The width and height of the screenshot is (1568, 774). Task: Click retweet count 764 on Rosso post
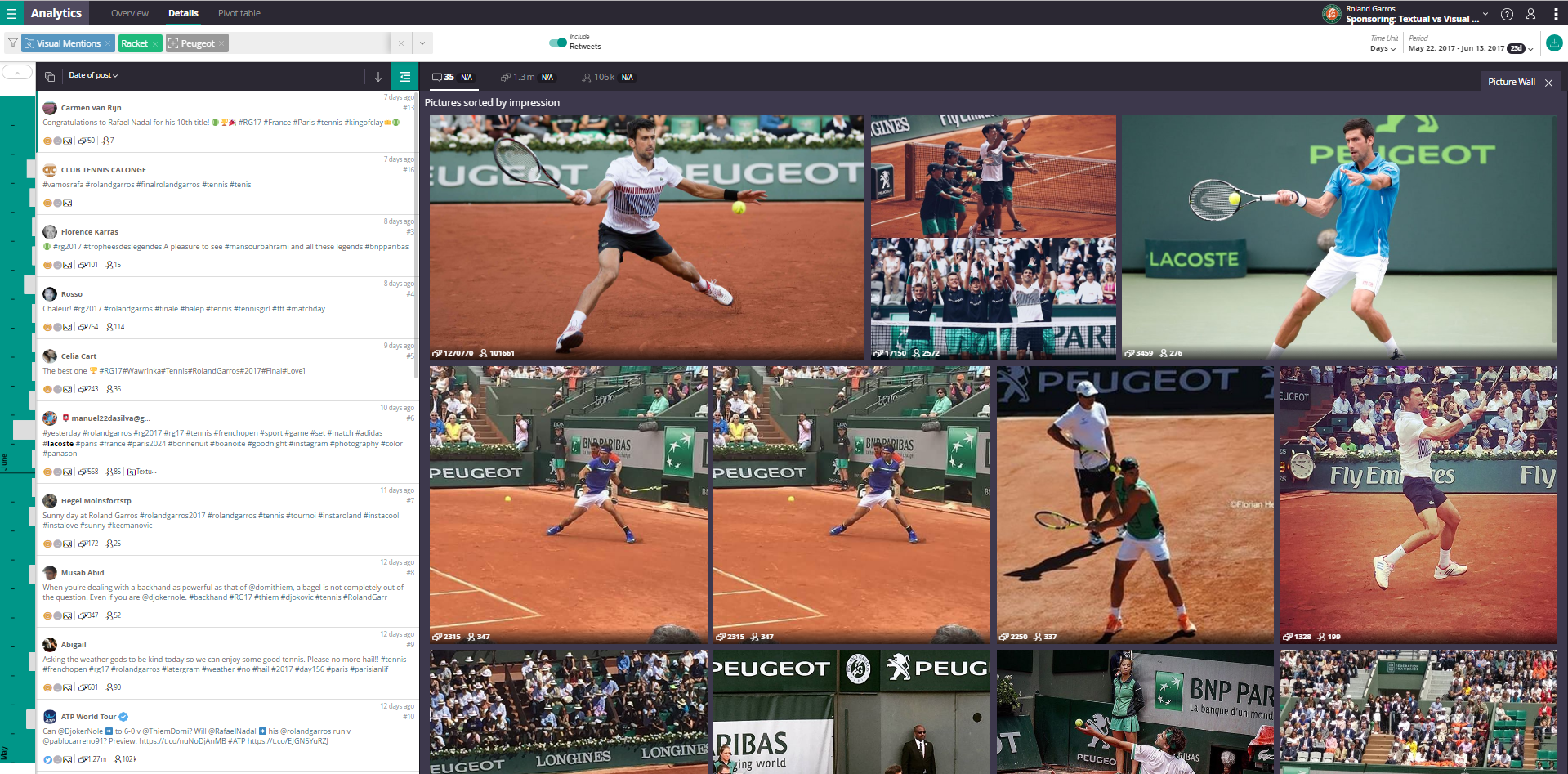88,327
